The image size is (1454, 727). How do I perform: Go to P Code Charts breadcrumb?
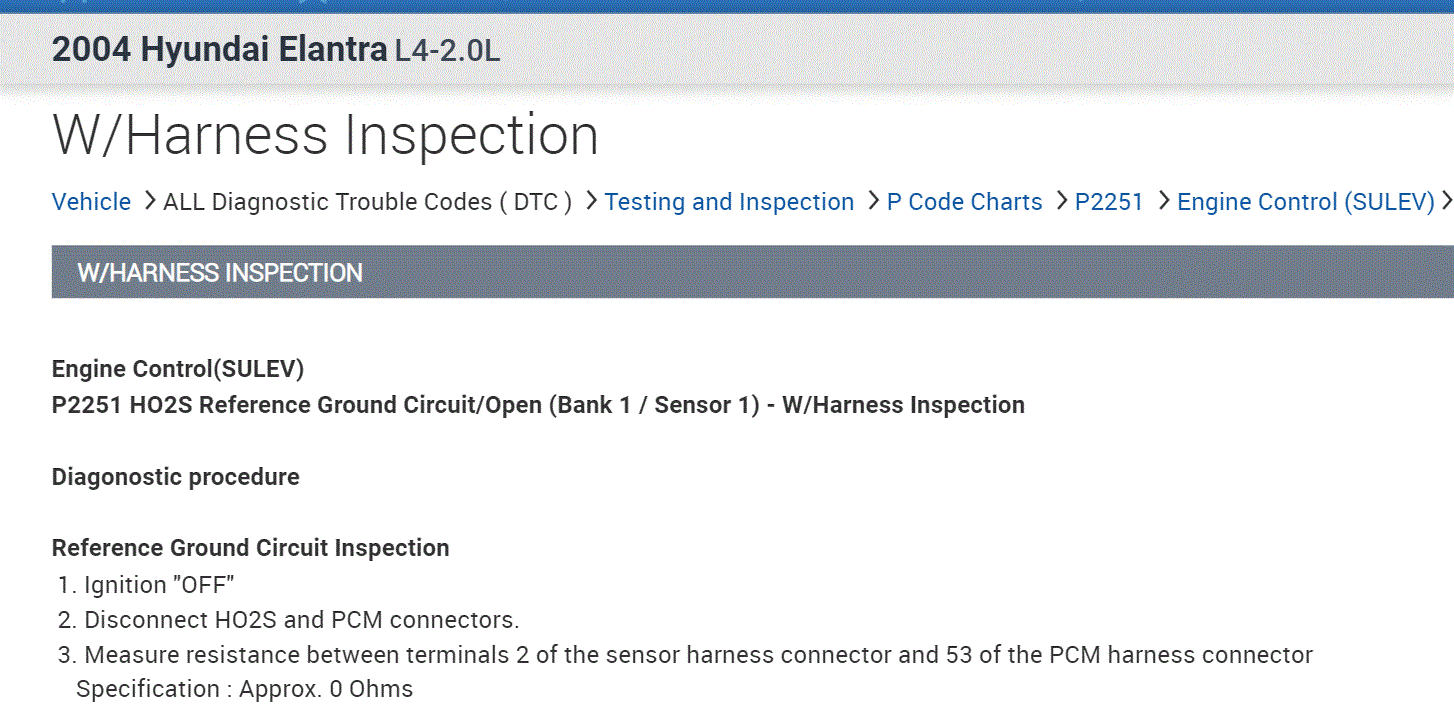pos(964,202)
